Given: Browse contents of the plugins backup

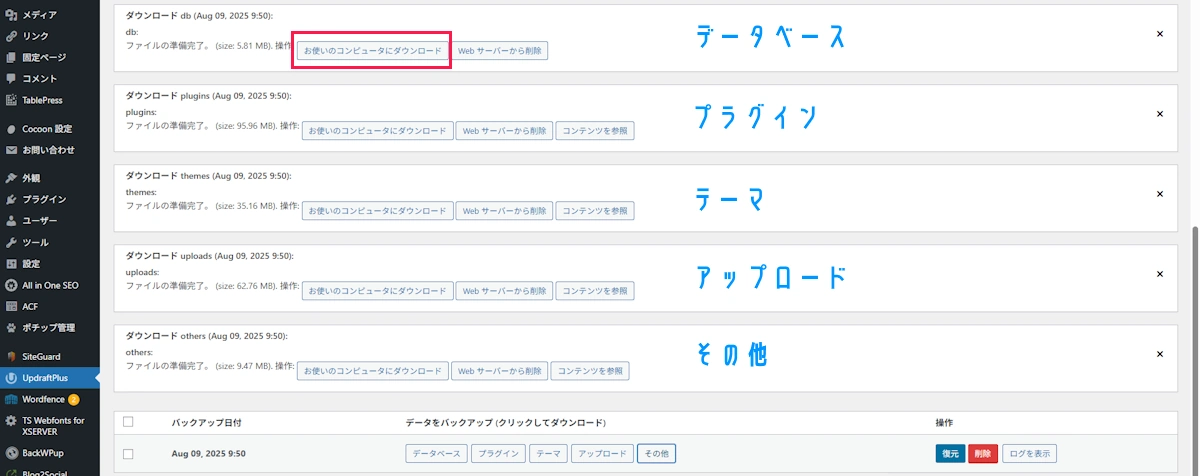Looking at the screenshot, I should point(595,130).
